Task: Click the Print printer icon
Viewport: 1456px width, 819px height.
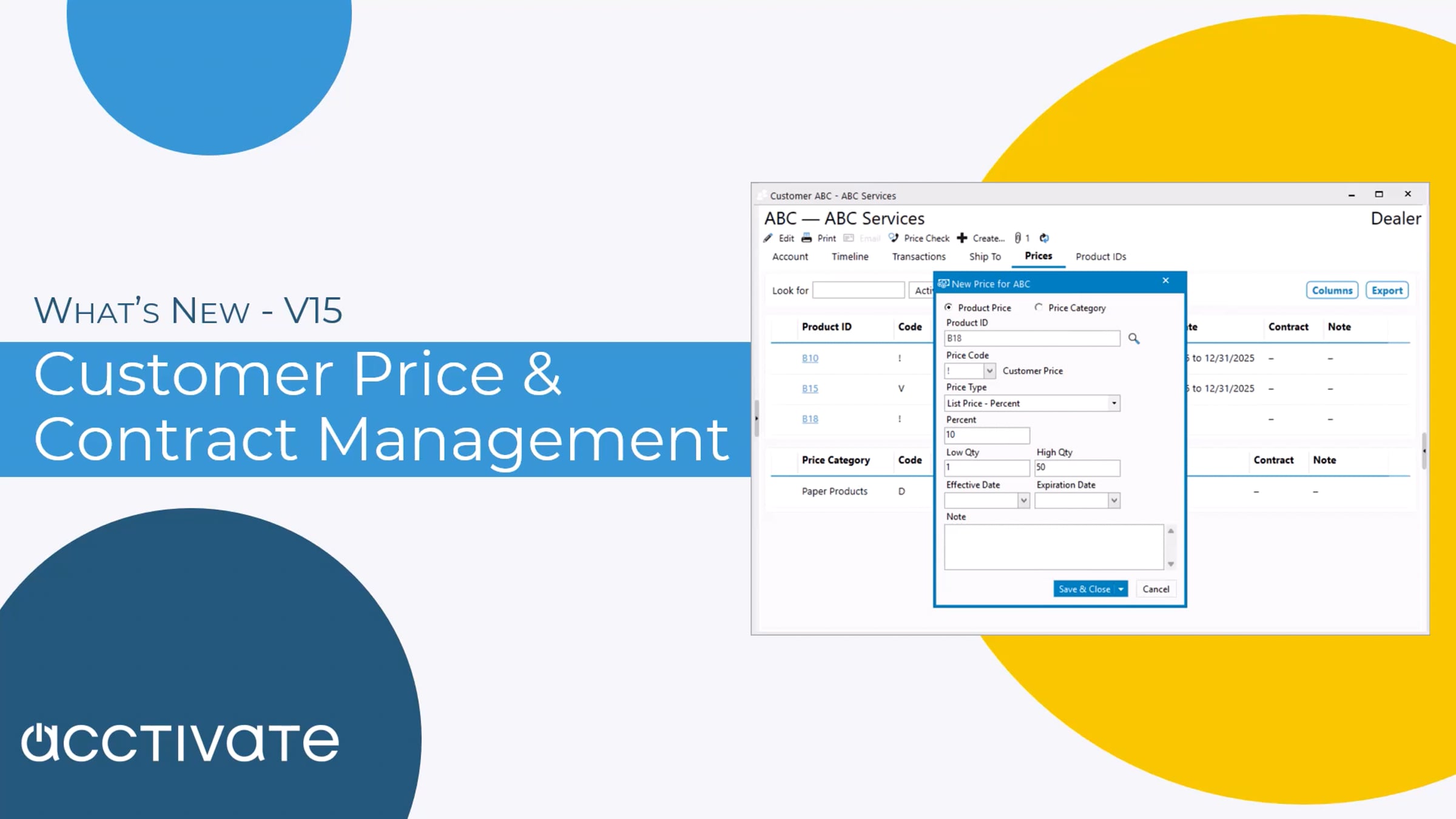Action: coord(807,238)
